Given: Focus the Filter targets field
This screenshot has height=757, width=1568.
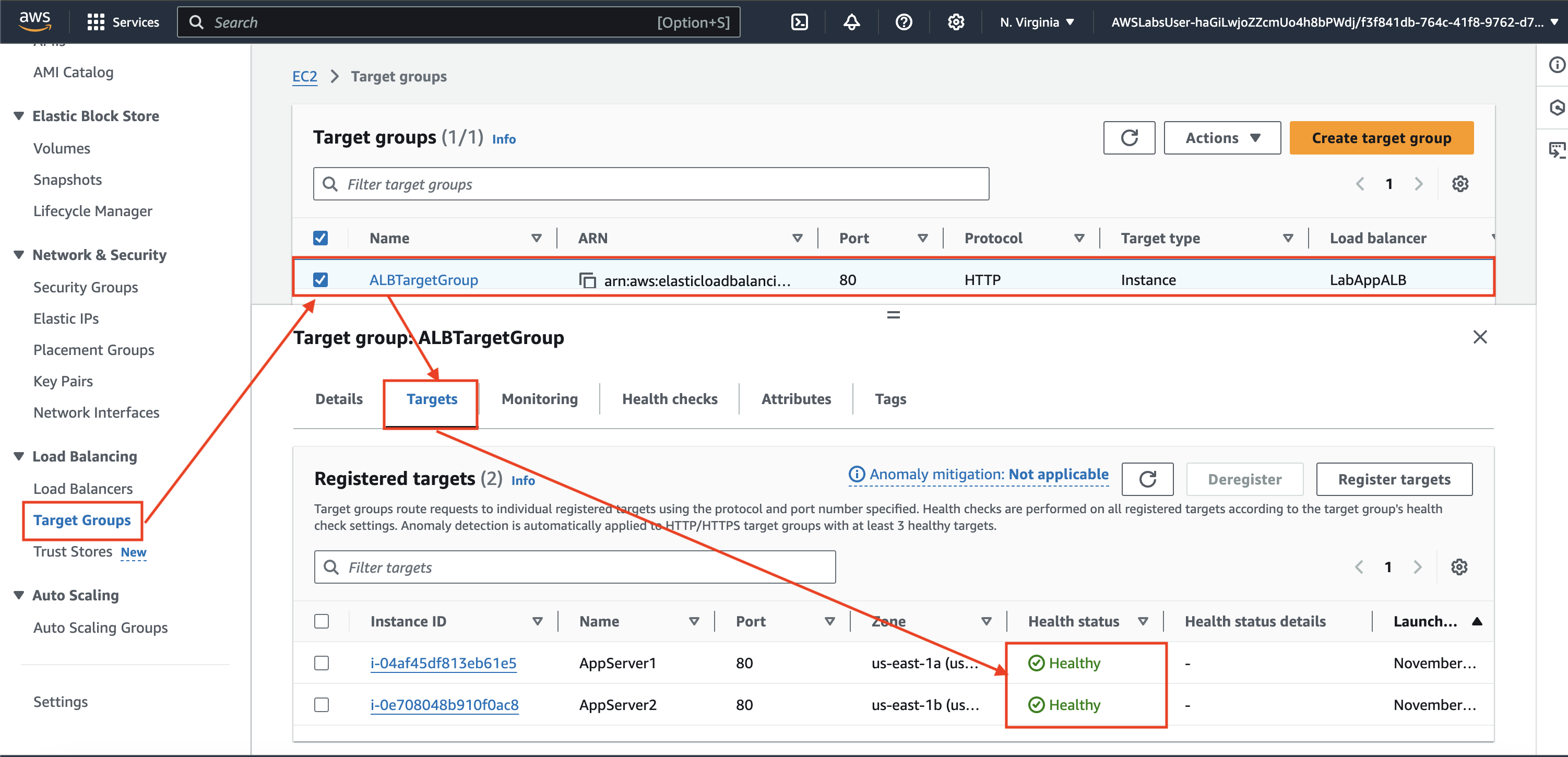Looking at the screenshot, I should click(575, 567).
